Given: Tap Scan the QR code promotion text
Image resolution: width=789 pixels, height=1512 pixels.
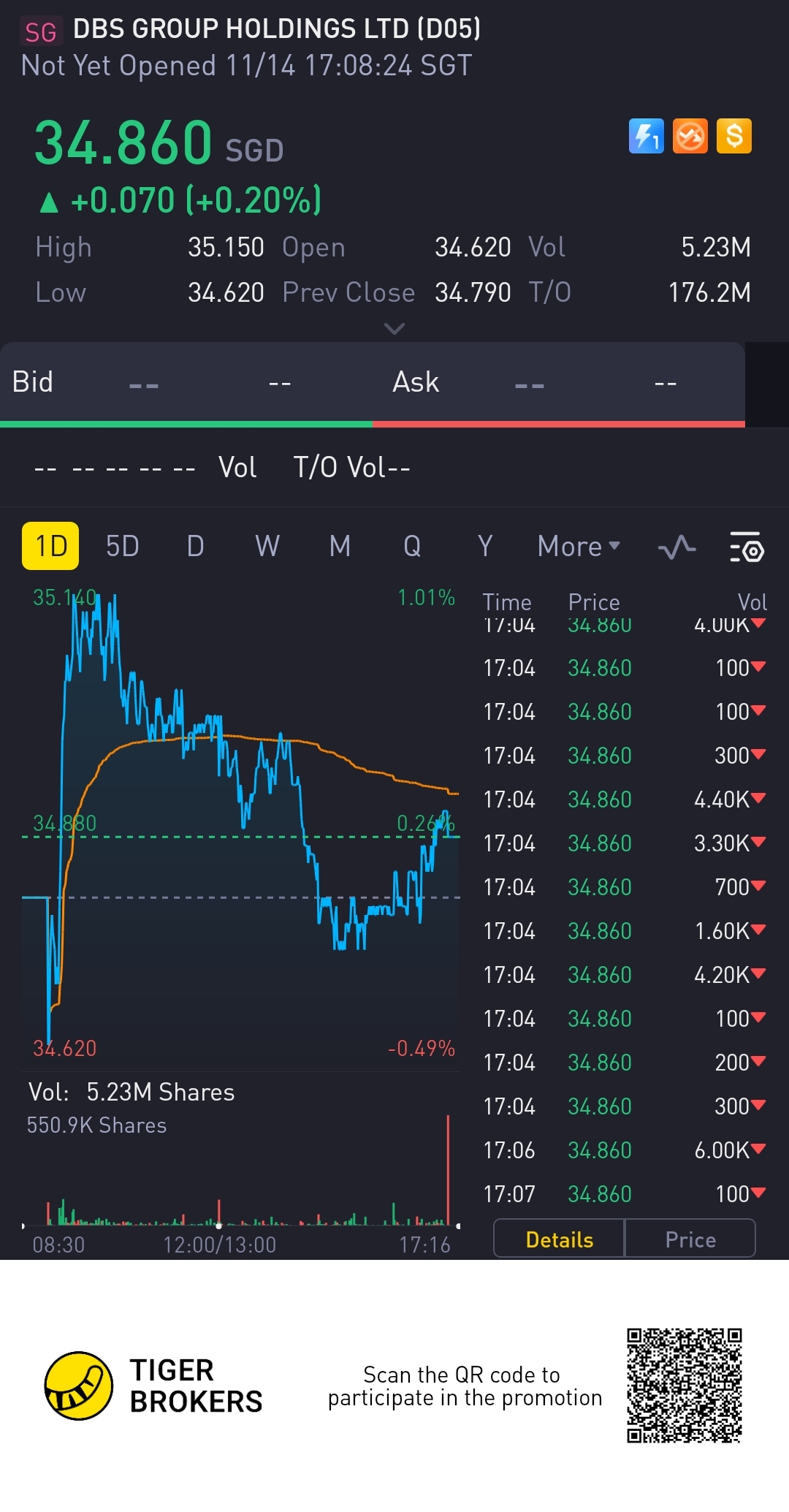Looking at the screenshot, I should click(x=465, y=1386).
